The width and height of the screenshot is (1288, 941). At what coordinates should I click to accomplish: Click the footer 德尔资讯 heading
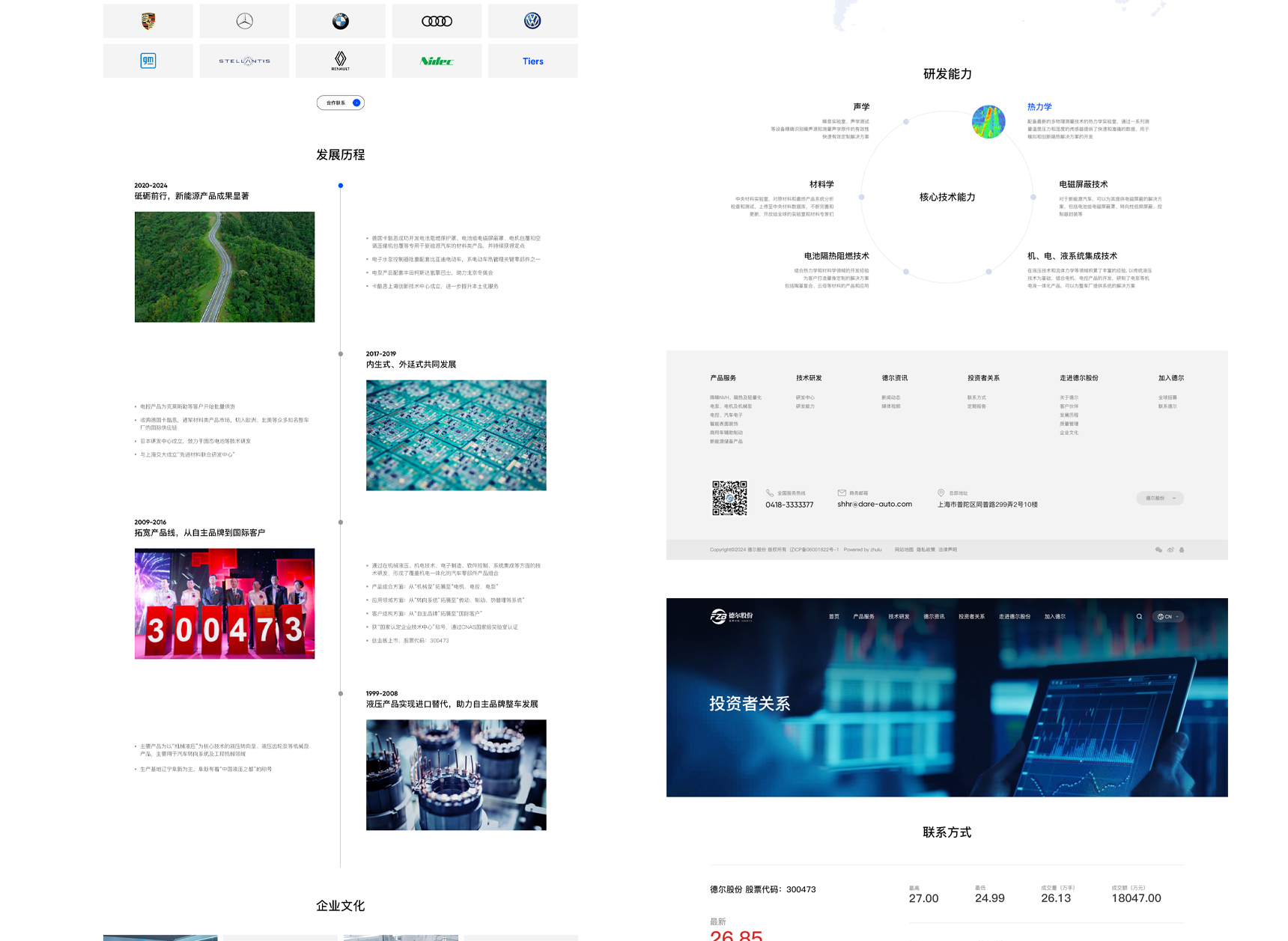point(895,378)
